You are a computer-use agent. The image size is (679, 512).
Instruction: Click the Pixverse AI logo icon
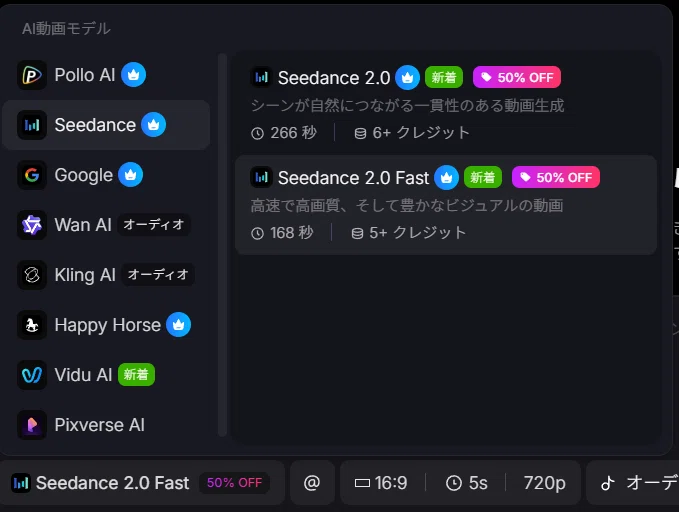32,425
